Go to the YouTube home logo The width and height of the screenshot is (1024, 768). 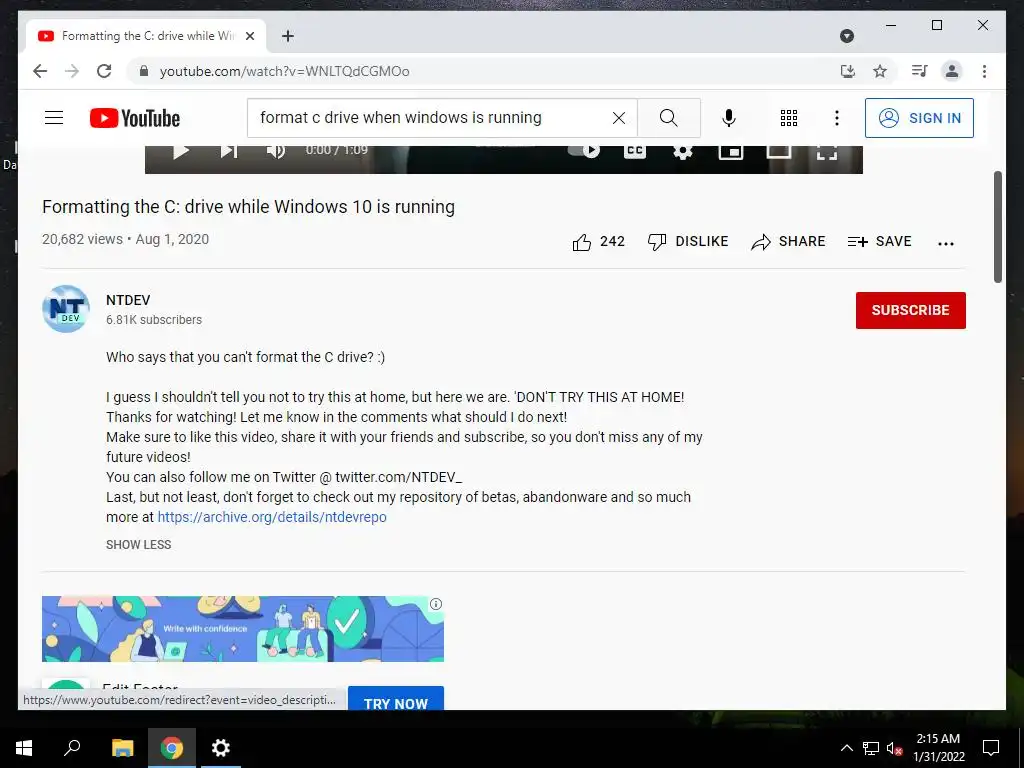(135, 118)
